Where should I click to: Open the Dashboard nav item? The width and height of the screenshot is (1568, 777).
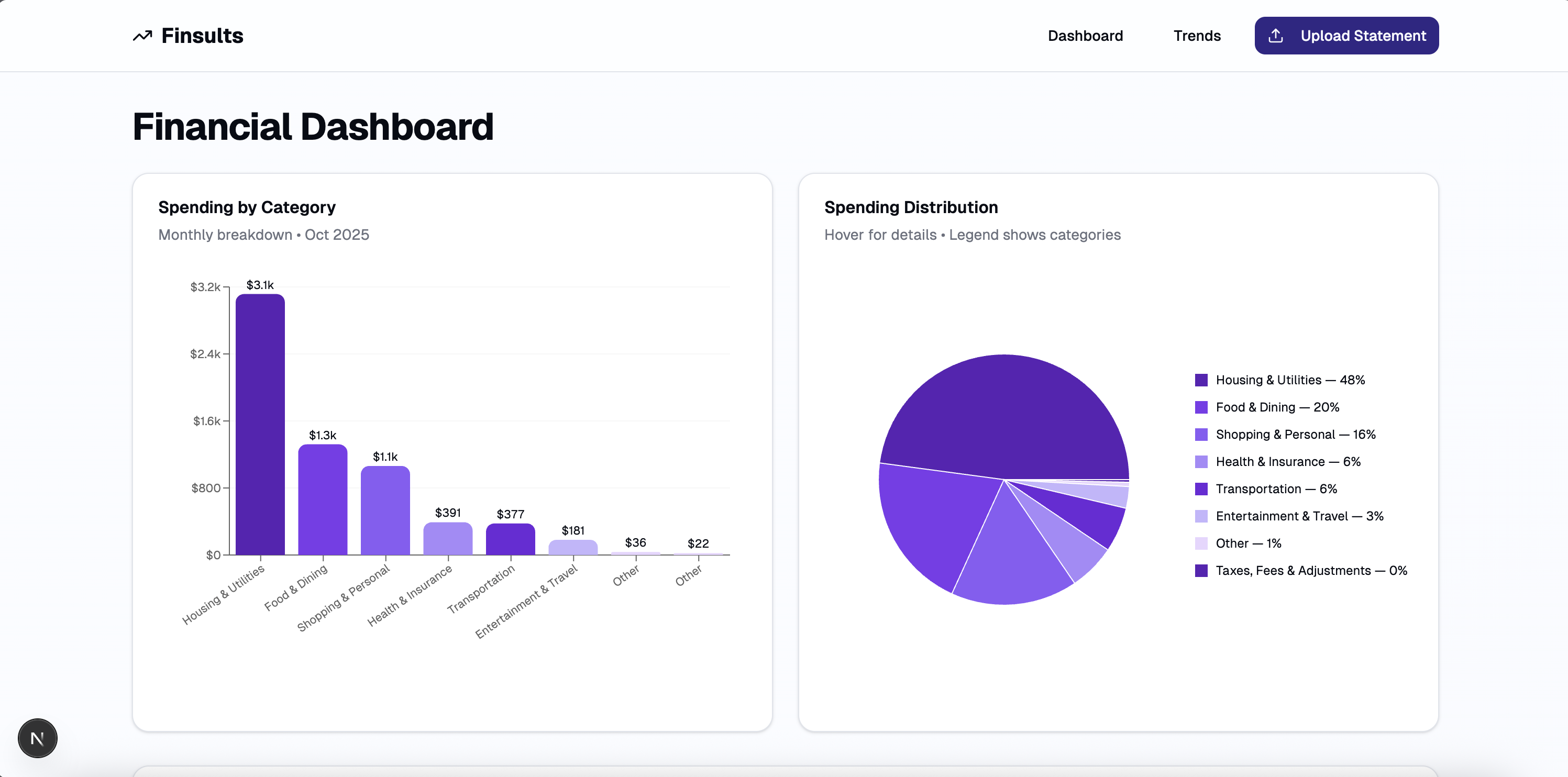click(1085, 36)
